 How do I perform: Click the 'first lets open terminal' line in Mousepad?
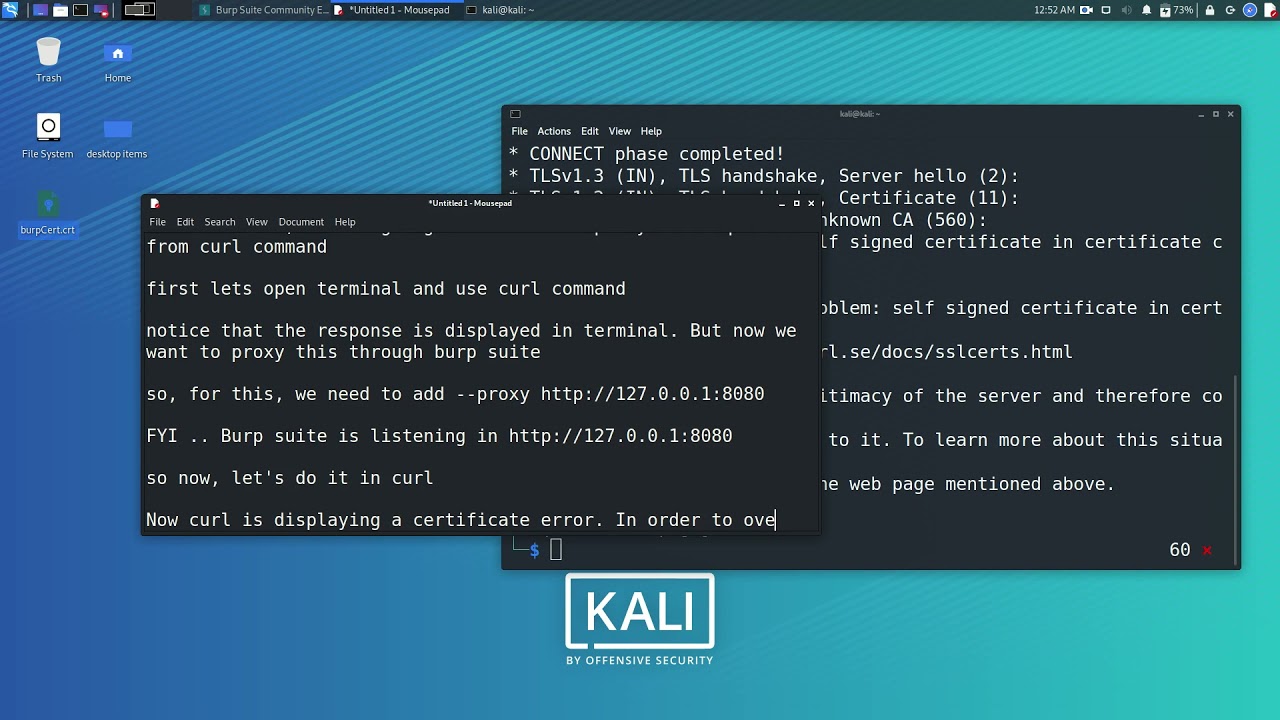[386, 289]
